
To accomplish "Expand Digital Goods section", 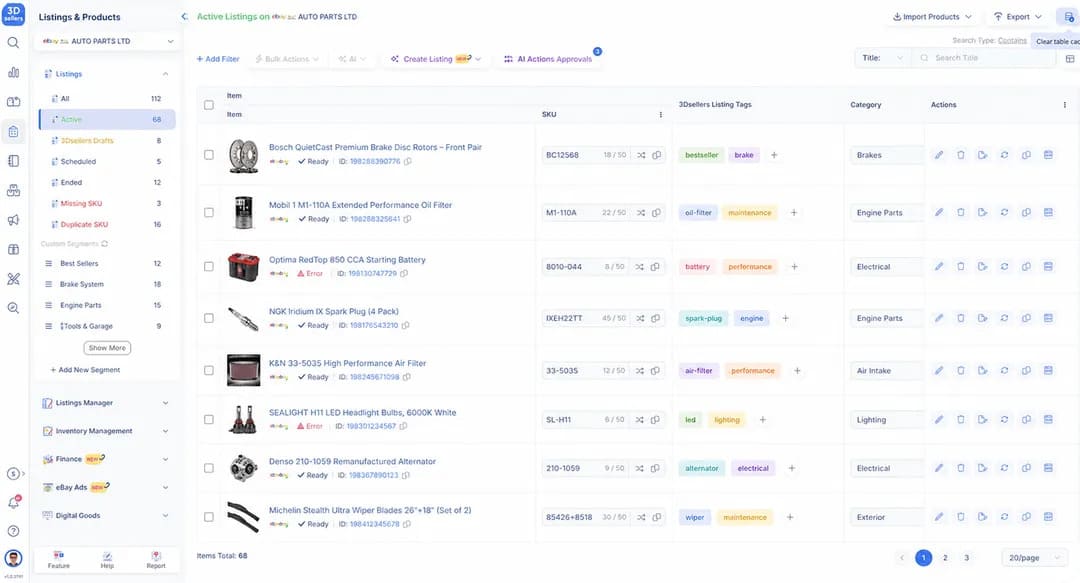I will pyautogui.click(x=107, y=515).
